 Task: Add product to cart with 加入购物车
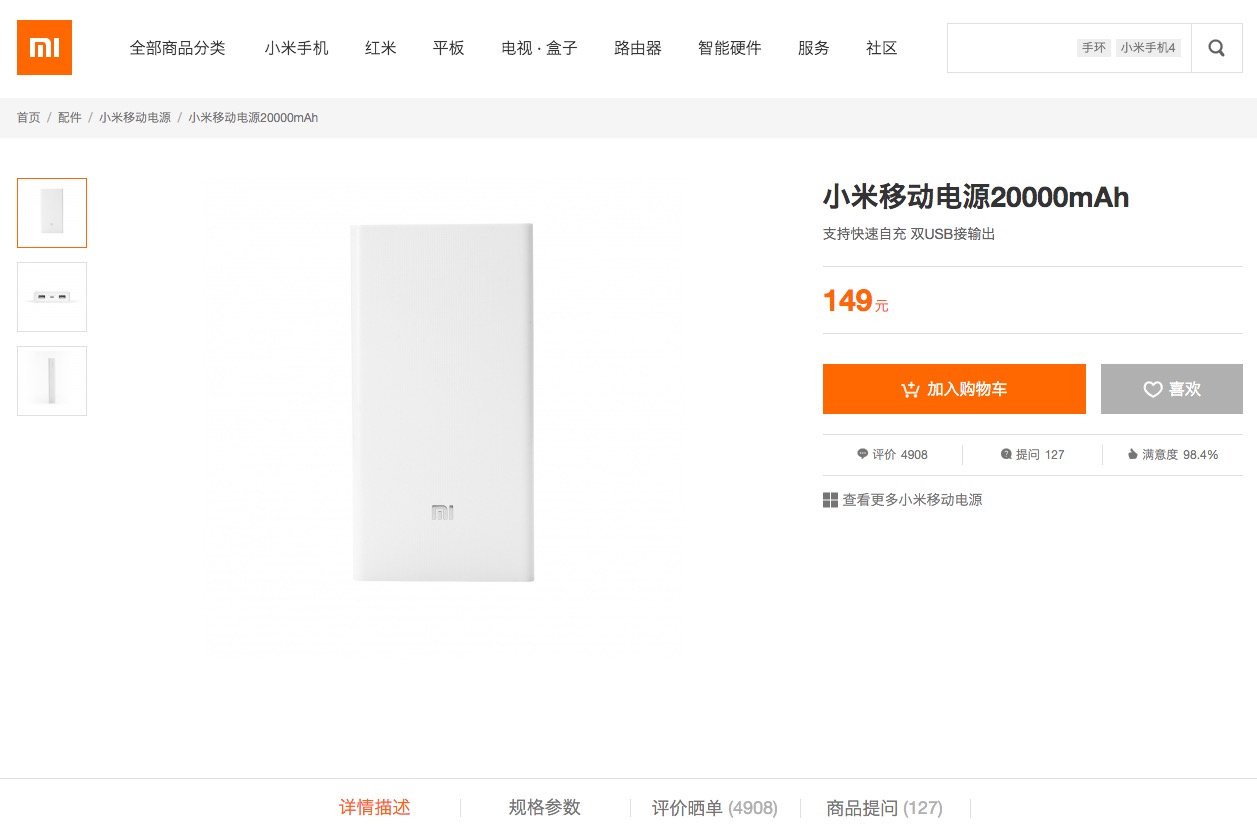[x=953, y=389]
